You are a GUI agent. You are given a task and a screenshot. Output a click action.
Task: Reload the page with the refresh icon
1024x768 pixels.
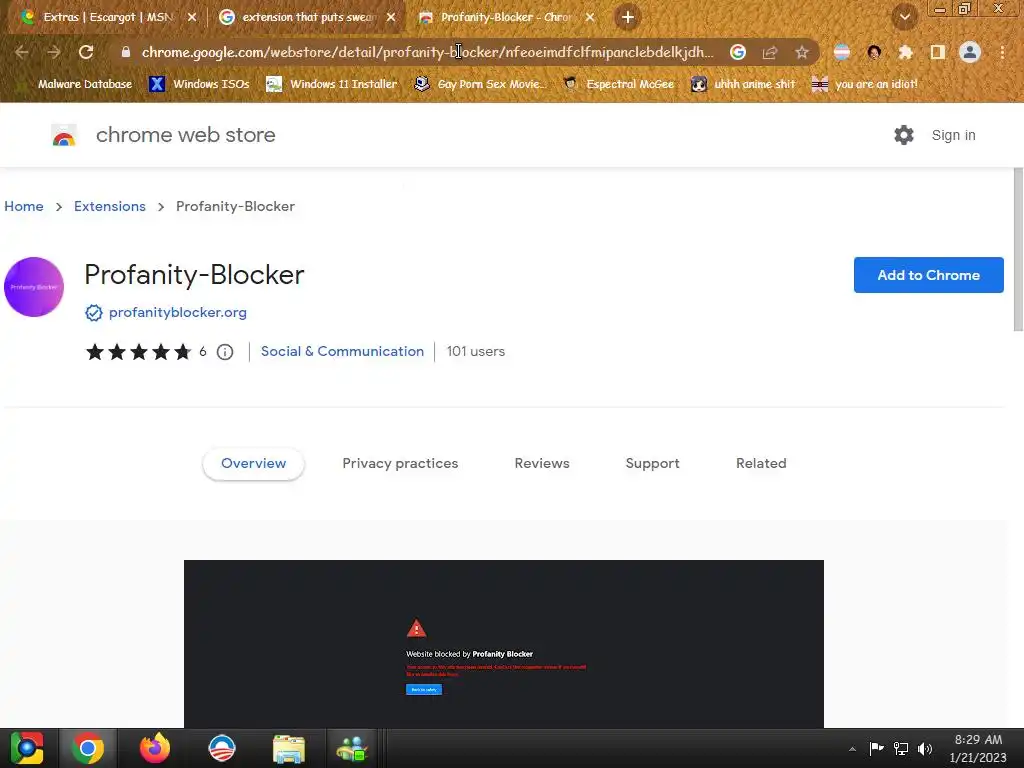86,52
